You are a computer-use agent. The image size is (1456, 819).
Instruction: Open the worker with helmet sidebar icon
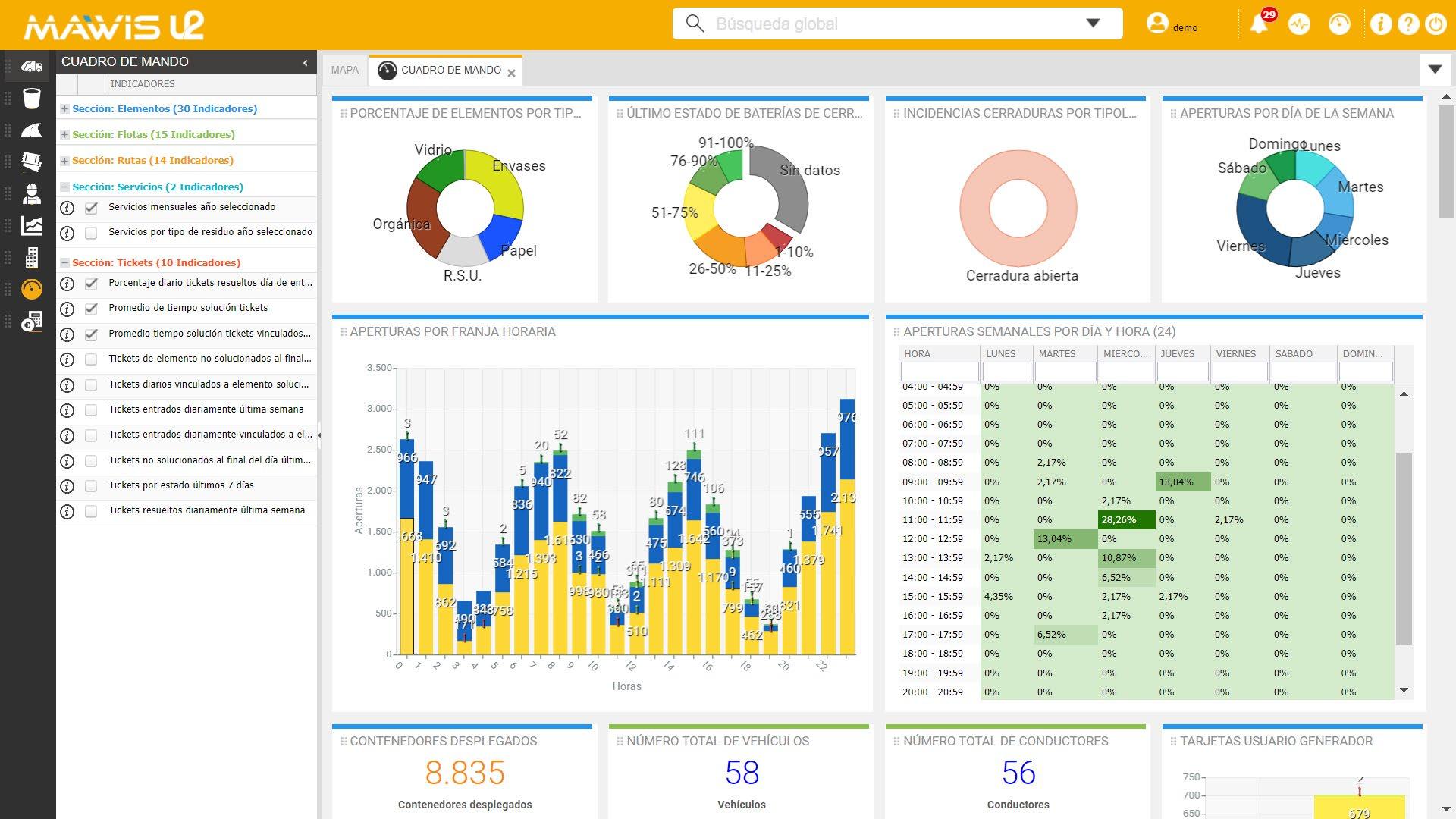tap(31, 194)
